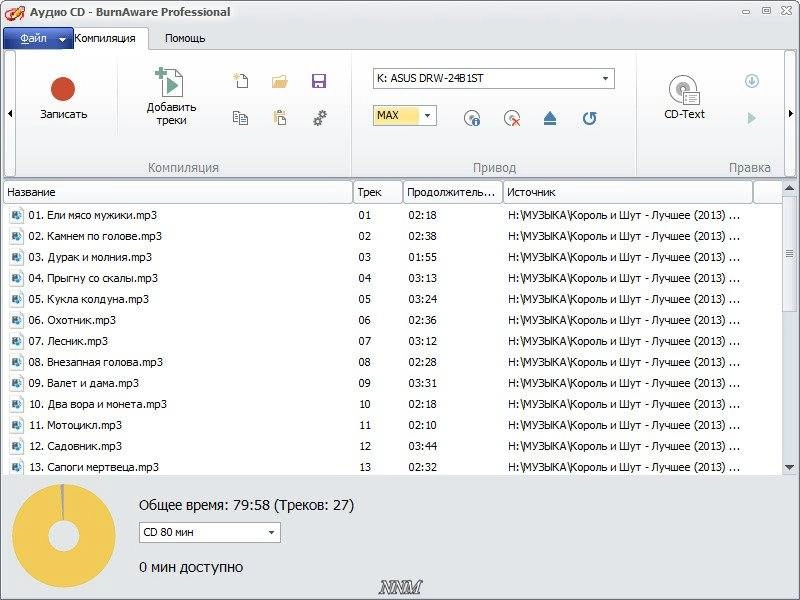This screenshot has width=800, height=600.
Task: Click the paste clipboard icon
Action: [280, 118]
